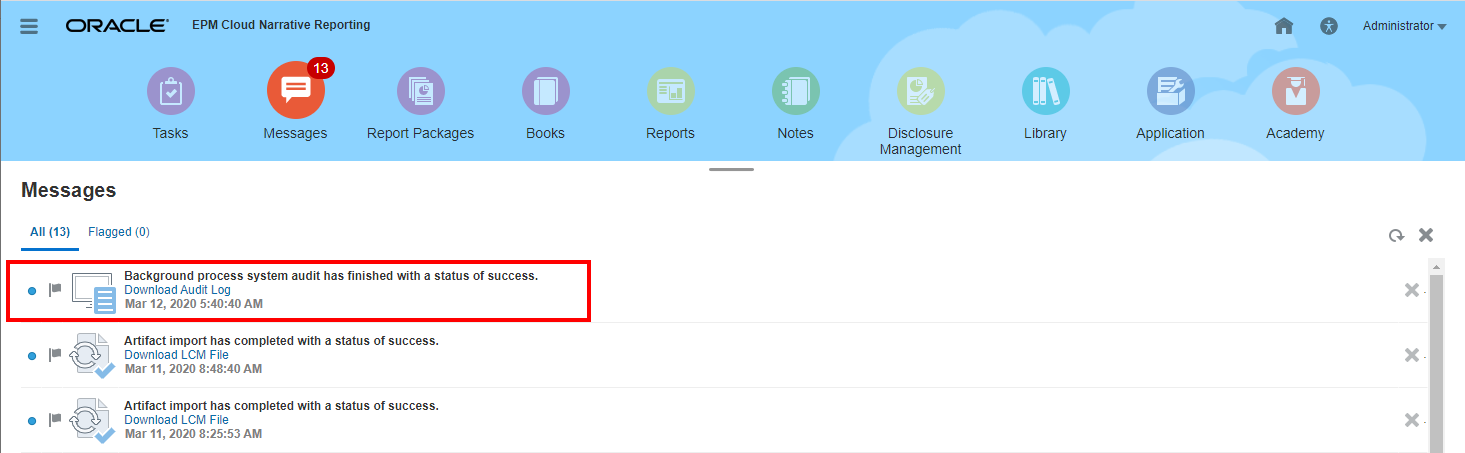Open the Disclosure Management card
Viewport: 1465px width, 453px height.
point(920,111)
